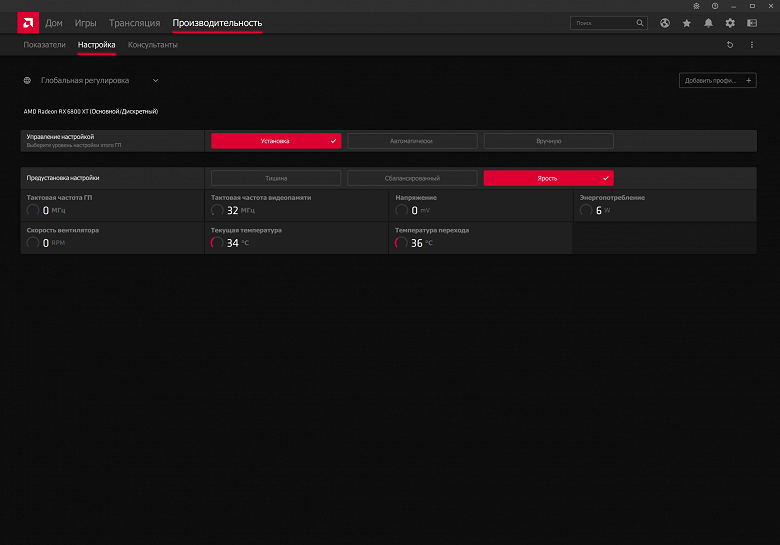
Task: Click the Напряжение gauge circle
Action: coord(401,210)
